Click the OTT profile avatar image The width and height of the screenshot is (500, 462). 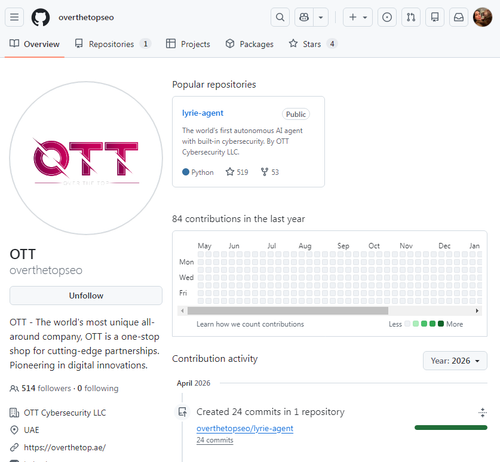coord(86,158)
